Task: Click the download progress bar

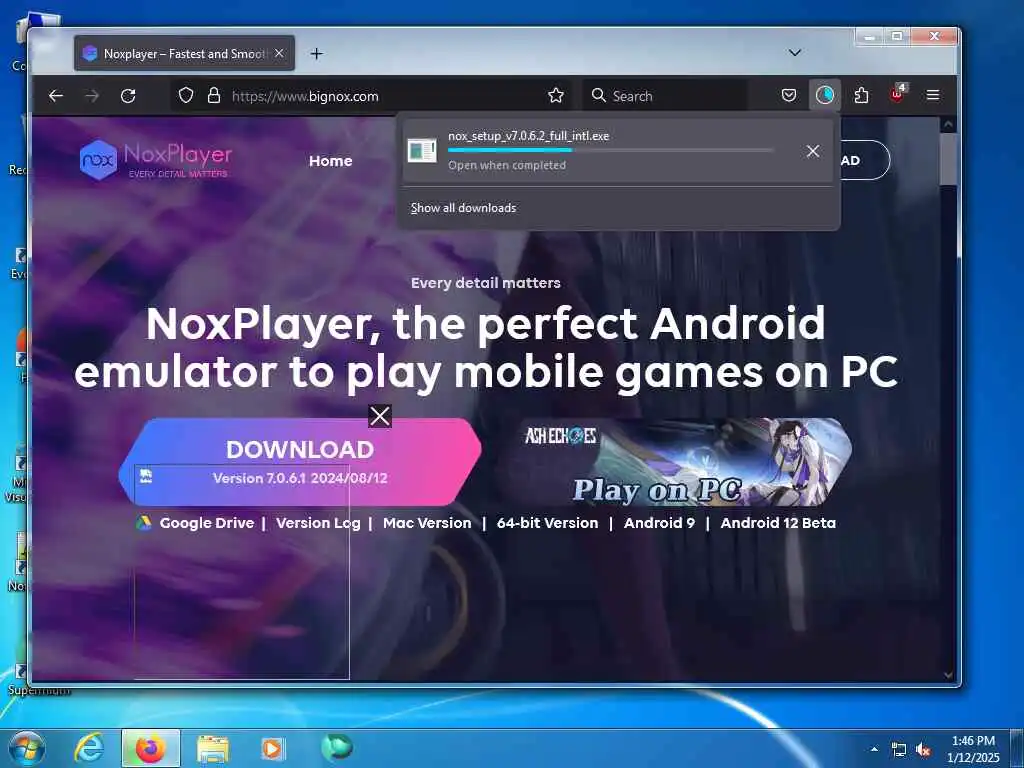Action: (611, 150)
